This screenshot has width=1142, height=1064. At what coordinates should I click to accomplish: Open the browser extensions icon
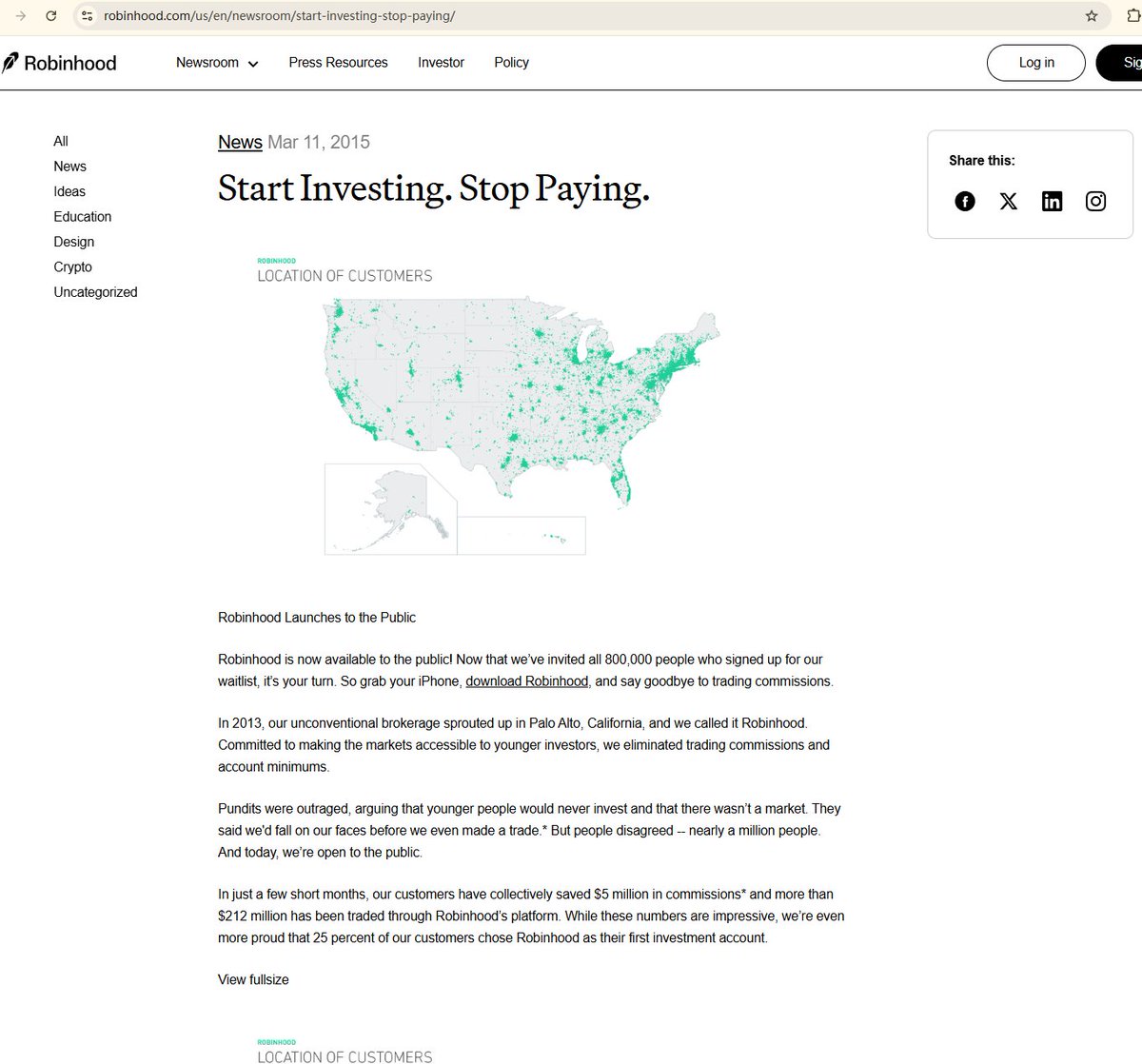pos(1133,16)
